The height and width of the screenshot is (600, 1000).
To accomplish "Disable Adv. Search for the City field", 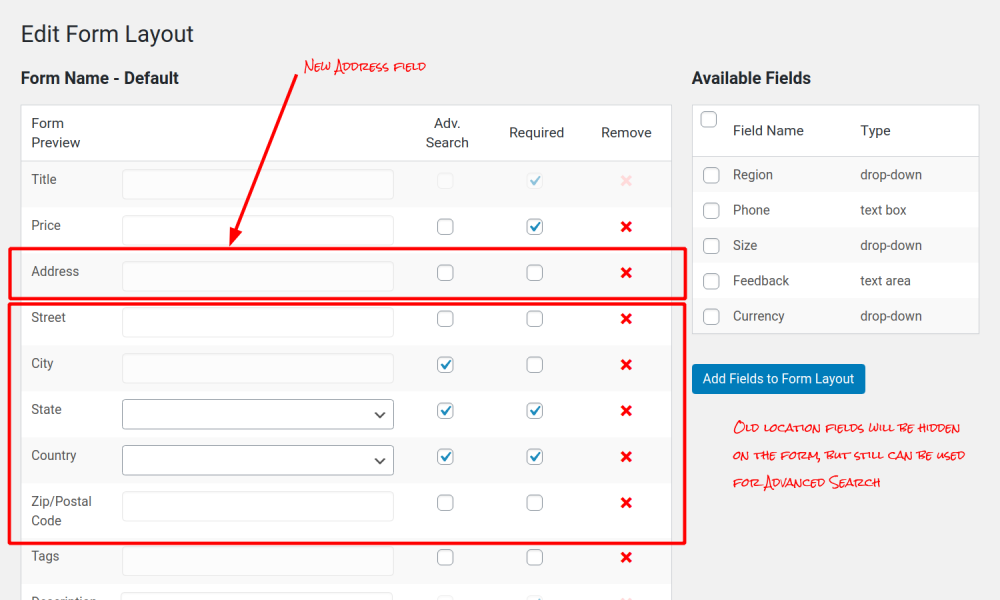I will coord(445,364).
